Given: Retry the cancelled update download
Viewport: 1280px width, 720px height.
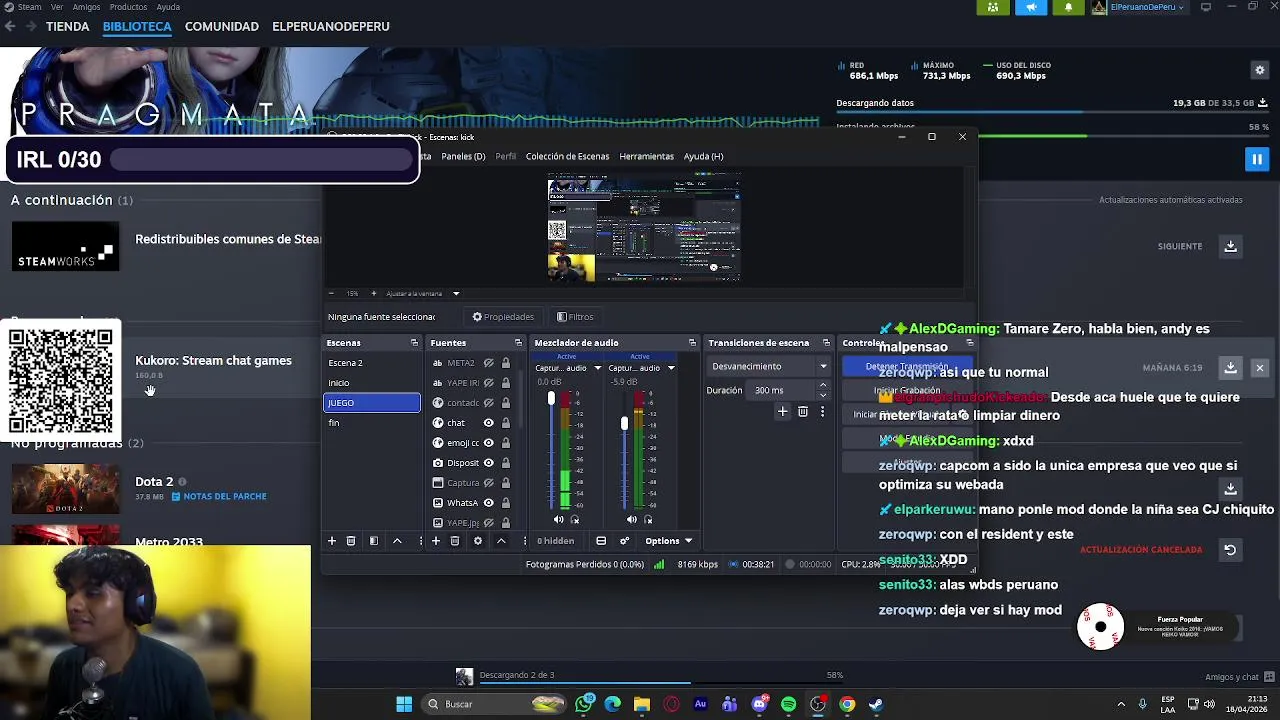Looking at the screenshot, I should coord(1230,550).
